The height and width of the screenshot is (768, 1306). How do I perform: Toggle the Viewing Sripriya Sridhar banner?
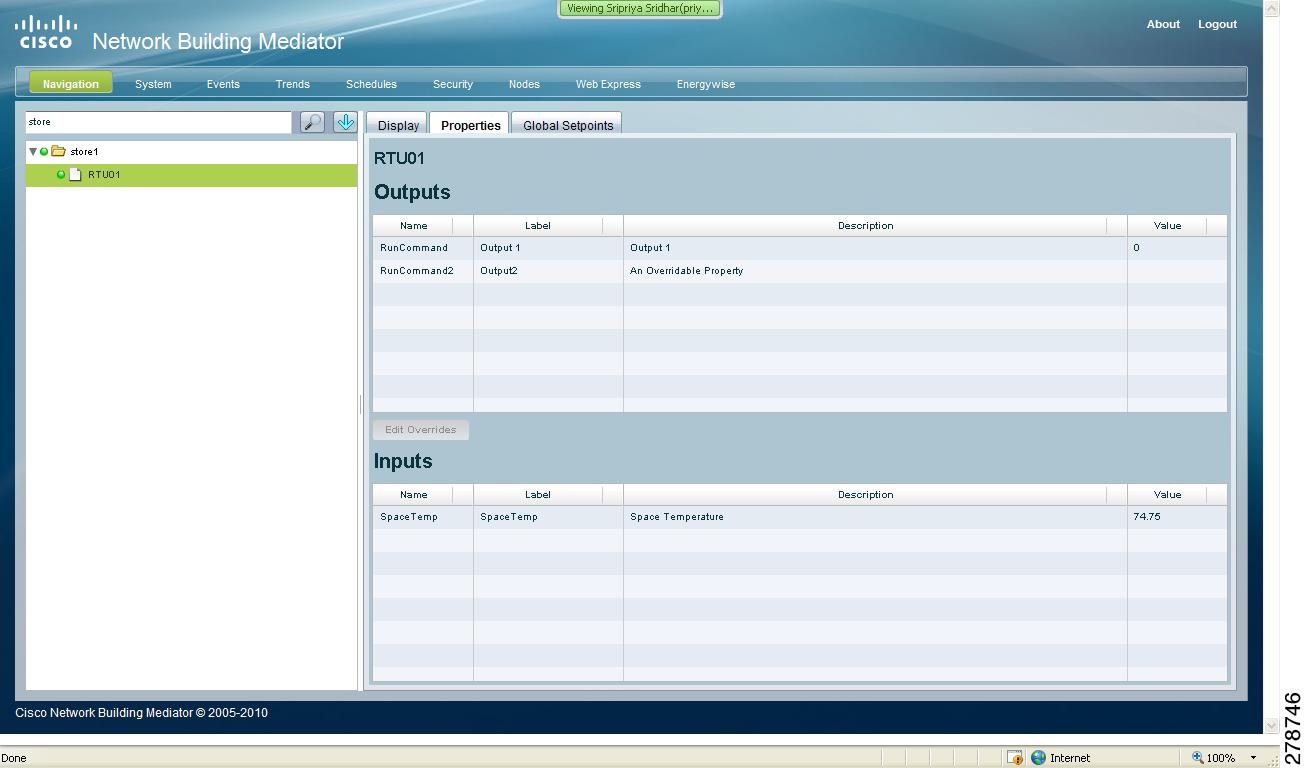pos(639,8)
